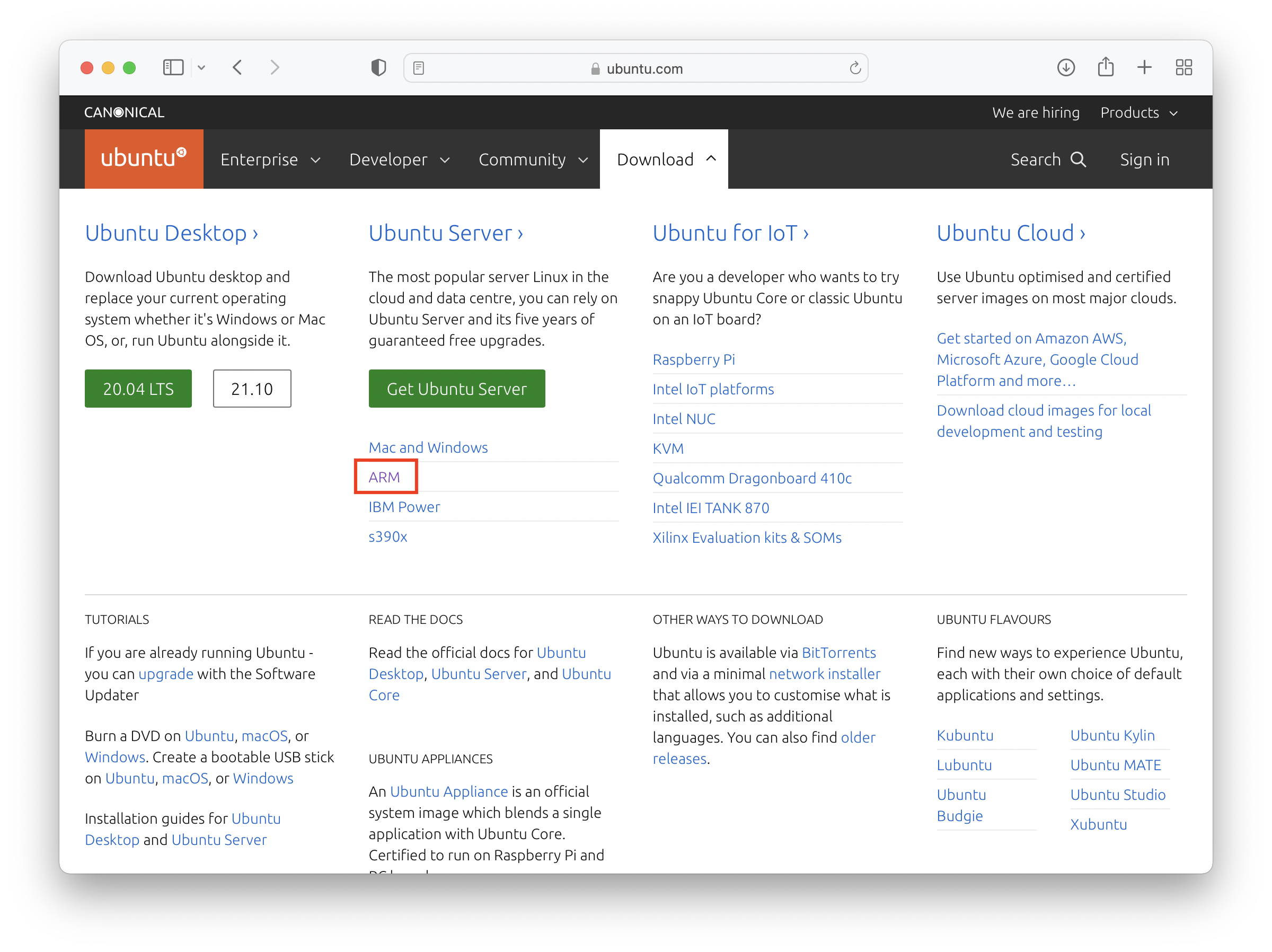This screenshot has width=1272, height=952.
Task: Open the Raspberry Pi link
Action: pos(693,359)
